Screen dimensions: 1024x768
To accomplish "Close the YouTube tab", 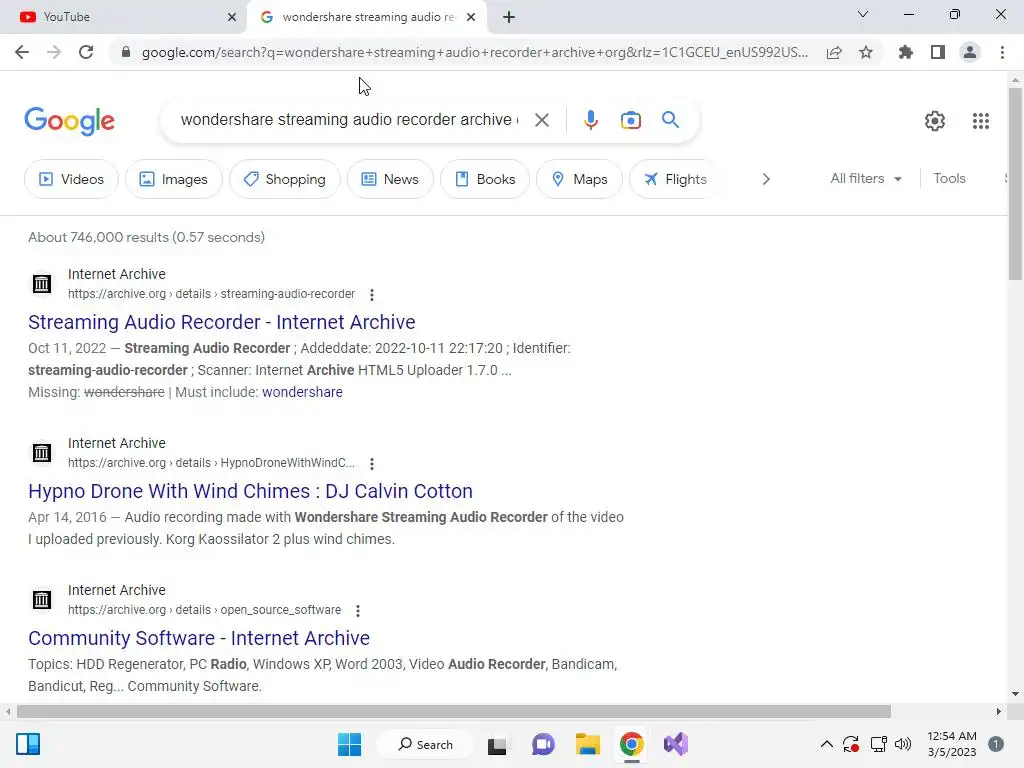I will click(x=231, y=17).
